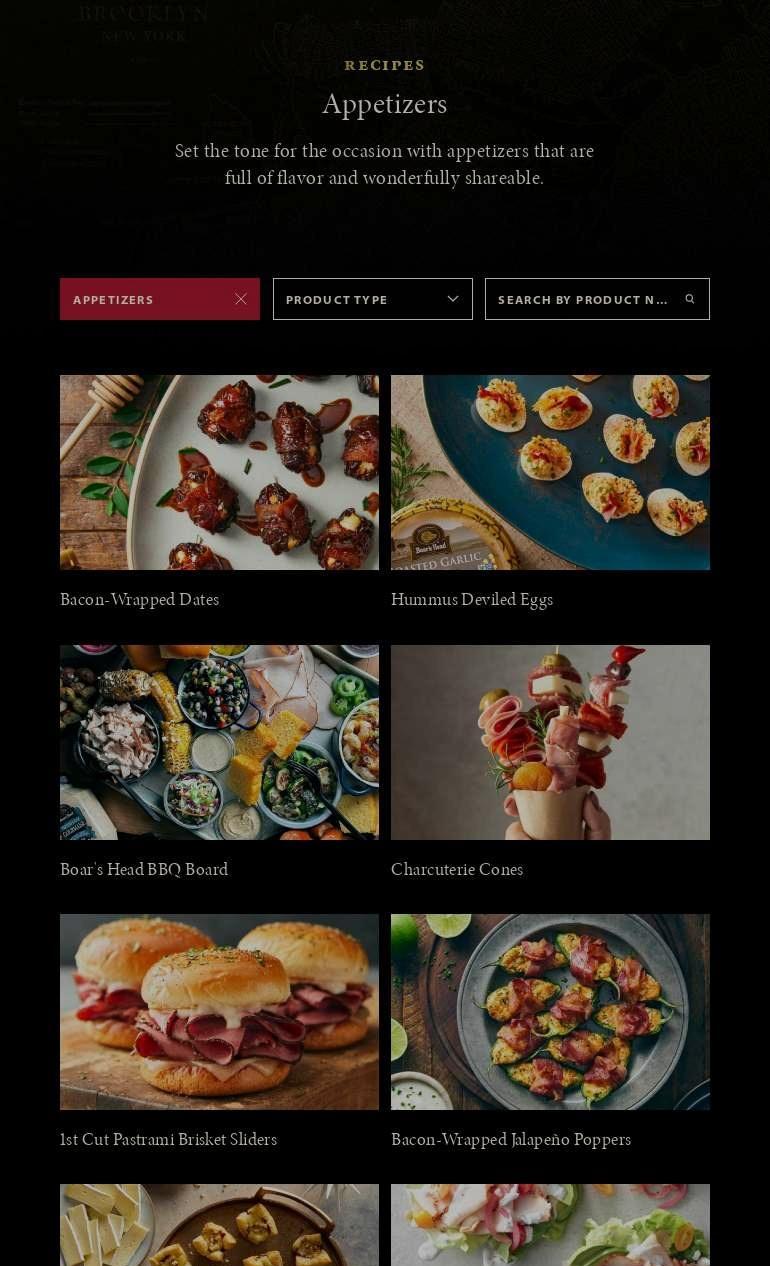Expand the Product Type dropdown chevron
Image resolution: width=770 pixels, height=1266 pixels.
[453, 299]
